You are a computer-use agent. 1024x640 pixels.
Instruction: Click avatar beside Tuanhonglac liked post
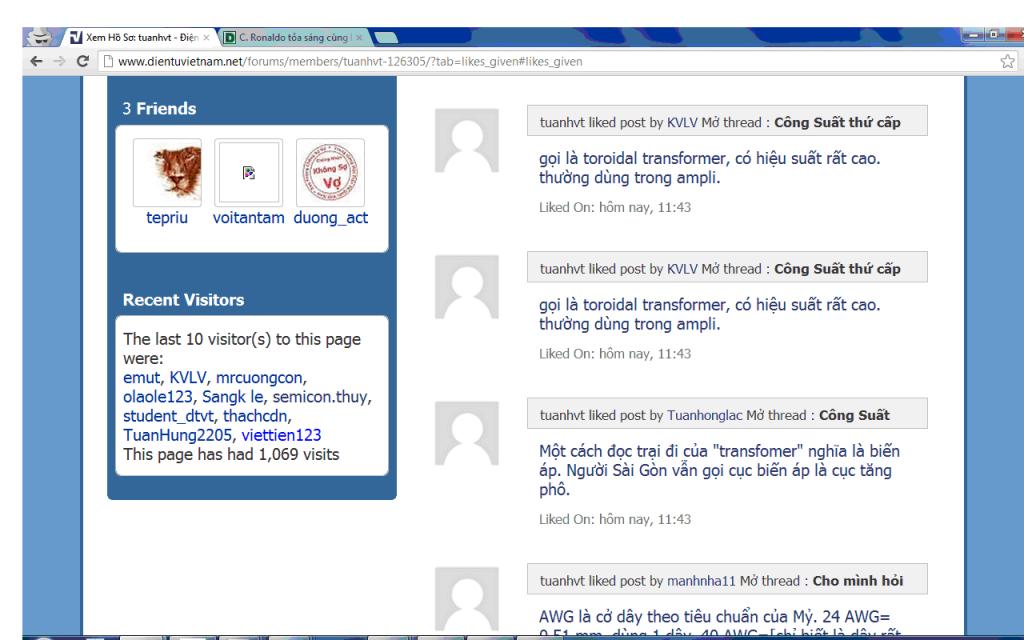pos(466,433)
